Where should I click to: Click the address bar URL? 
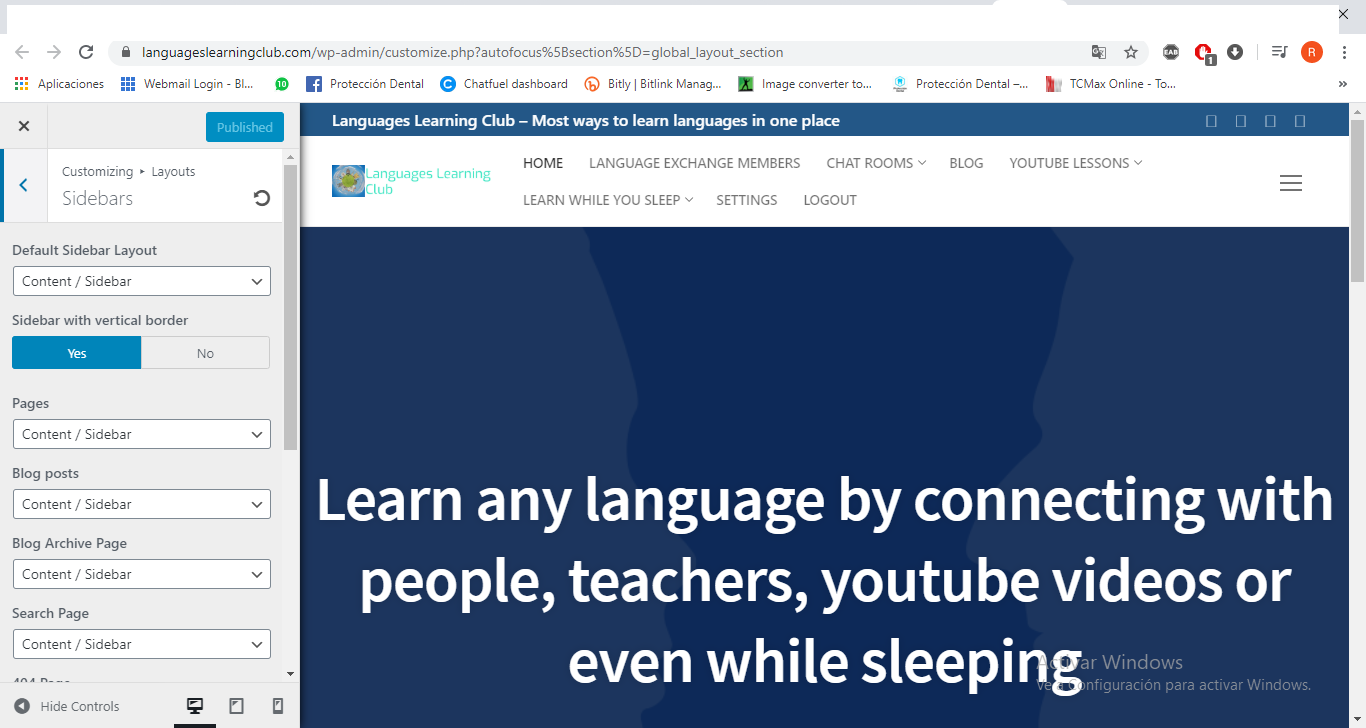tap(462, 52)
